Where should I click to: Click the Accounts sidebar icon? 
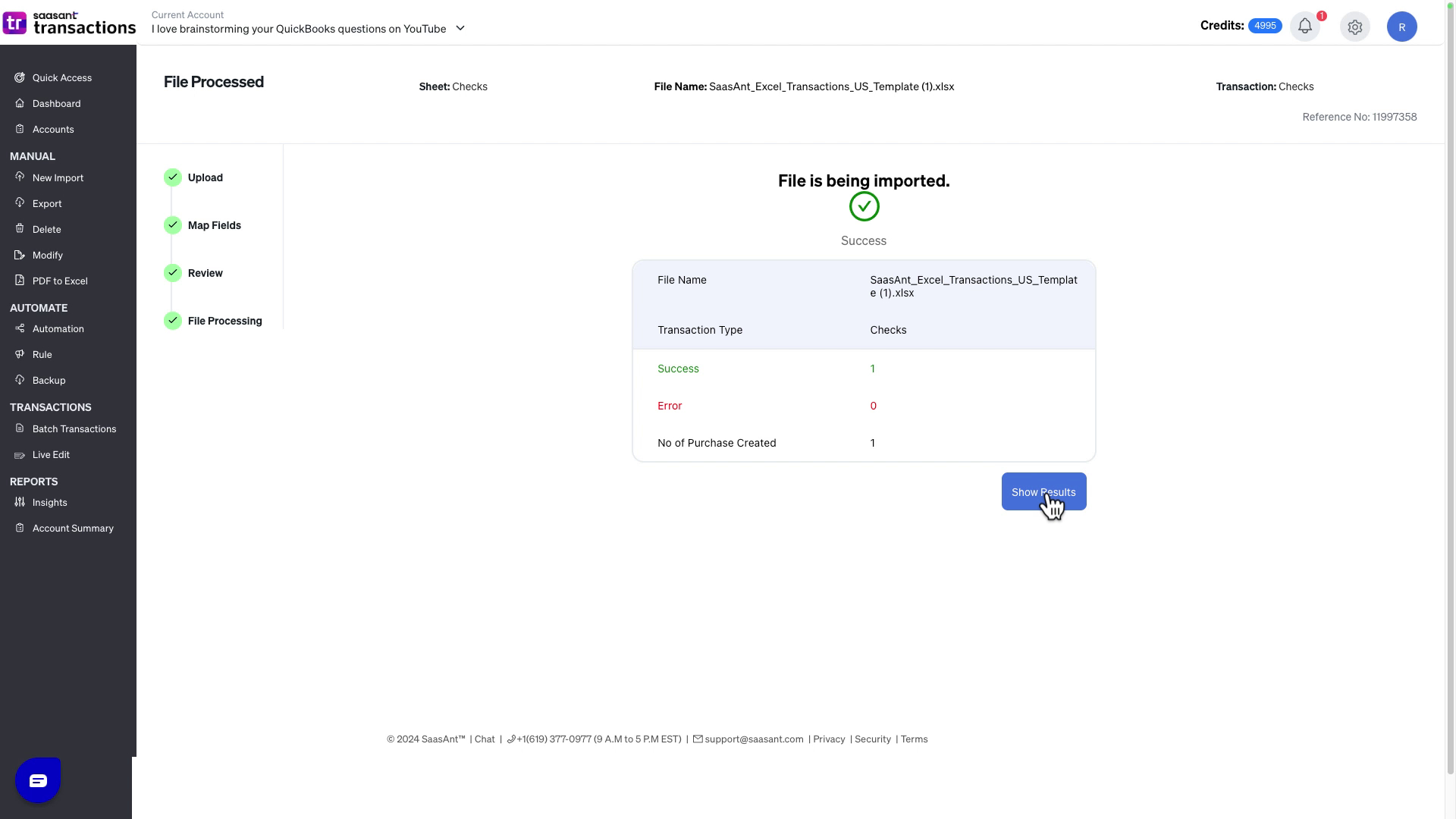point(20,129)
